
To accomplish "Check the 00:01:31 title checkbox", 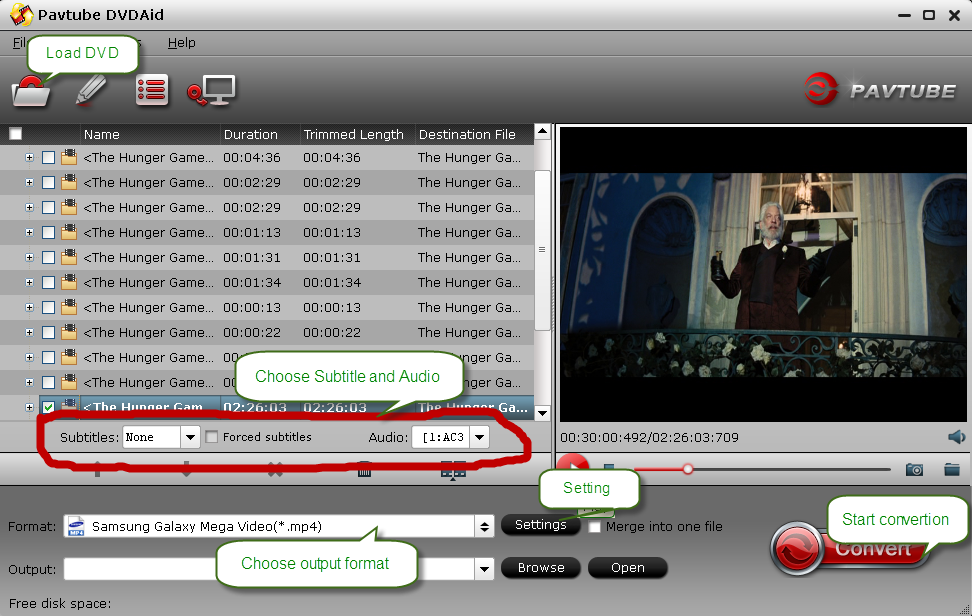I will pyautogui.click(x=48, y=257).
